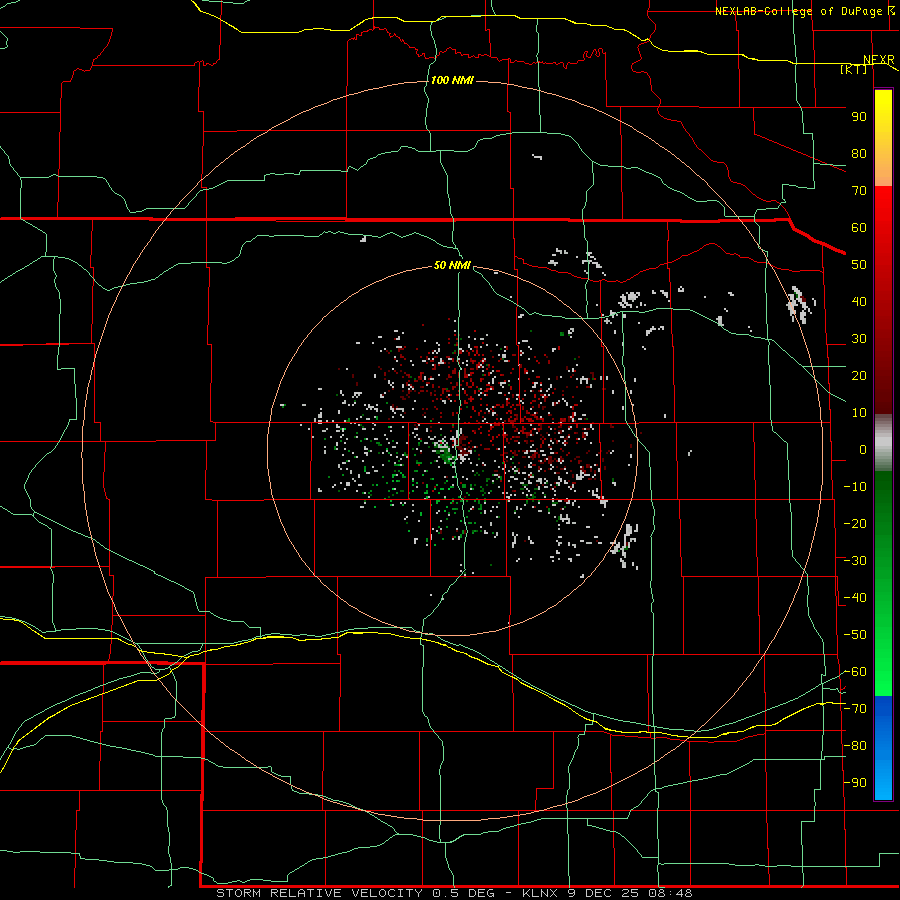Click the KLNX radar site identifier
The width and height of the screenshot is (900, 900).
540,893
